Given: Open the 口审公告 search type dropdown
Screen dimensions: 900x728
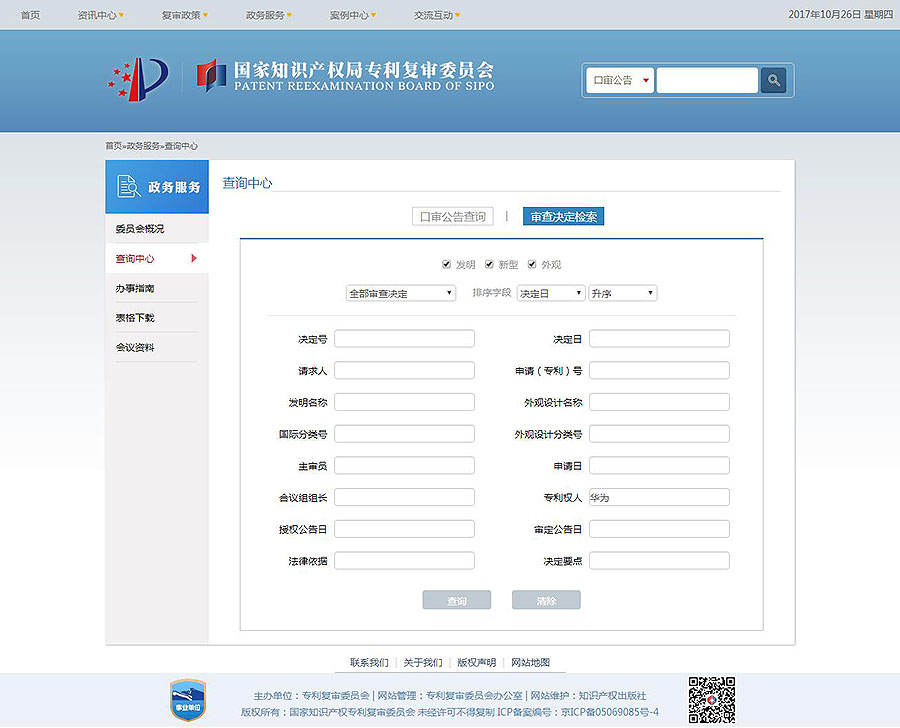Looking at the screenshot, I should 620,80.
